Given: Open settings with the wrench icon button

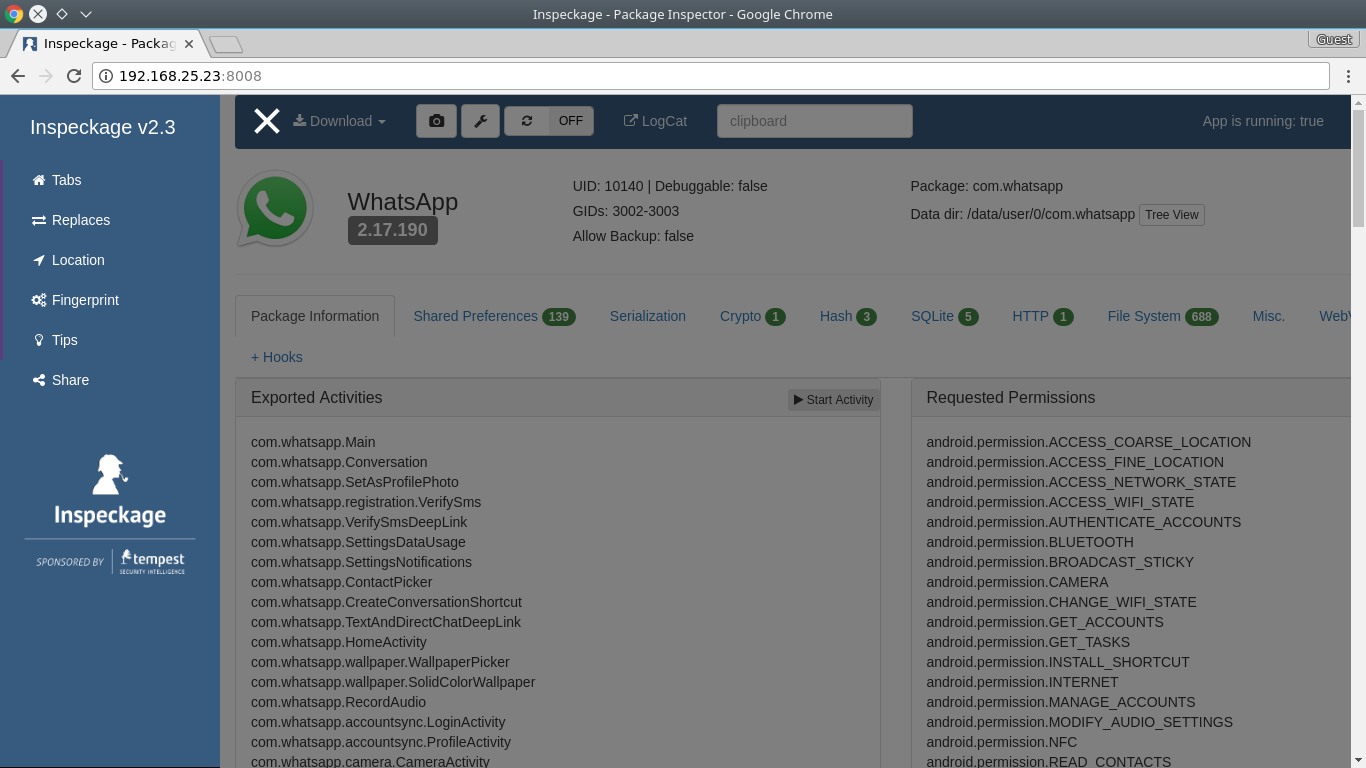Looking at the screenshot, I should point(480,121).
